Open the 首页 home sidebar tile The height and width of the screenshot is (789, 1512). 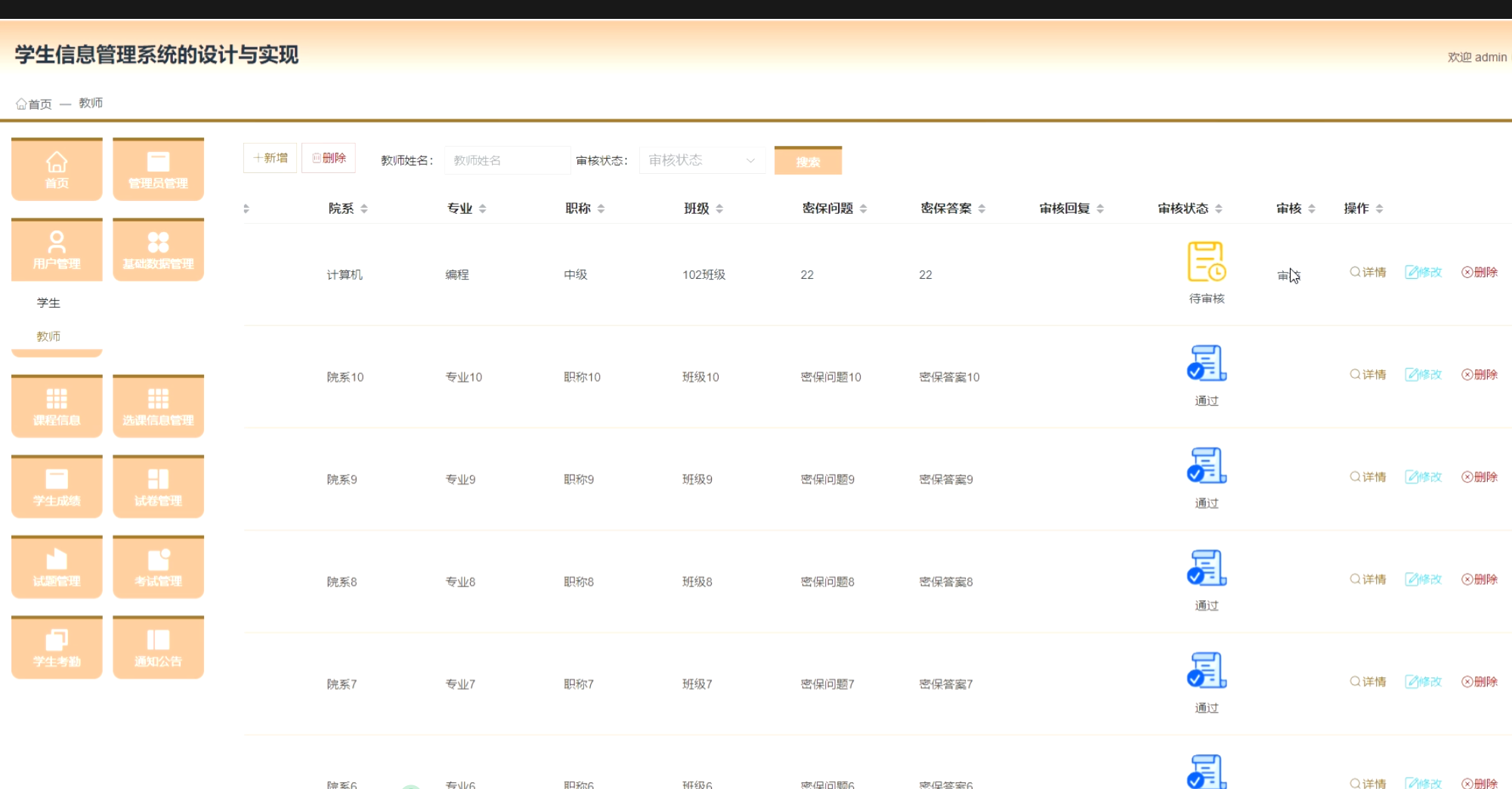[57, 170]
